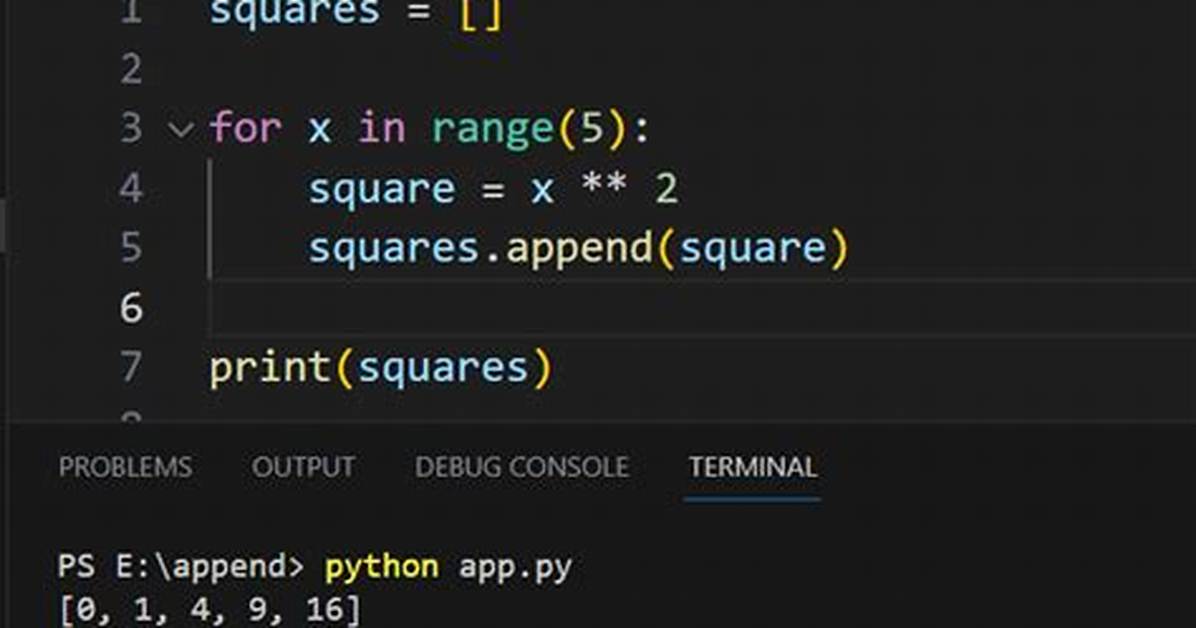Click line number 4 in gutter
The height and width of the screenshot is (628, 1196).
click(131, 188)
